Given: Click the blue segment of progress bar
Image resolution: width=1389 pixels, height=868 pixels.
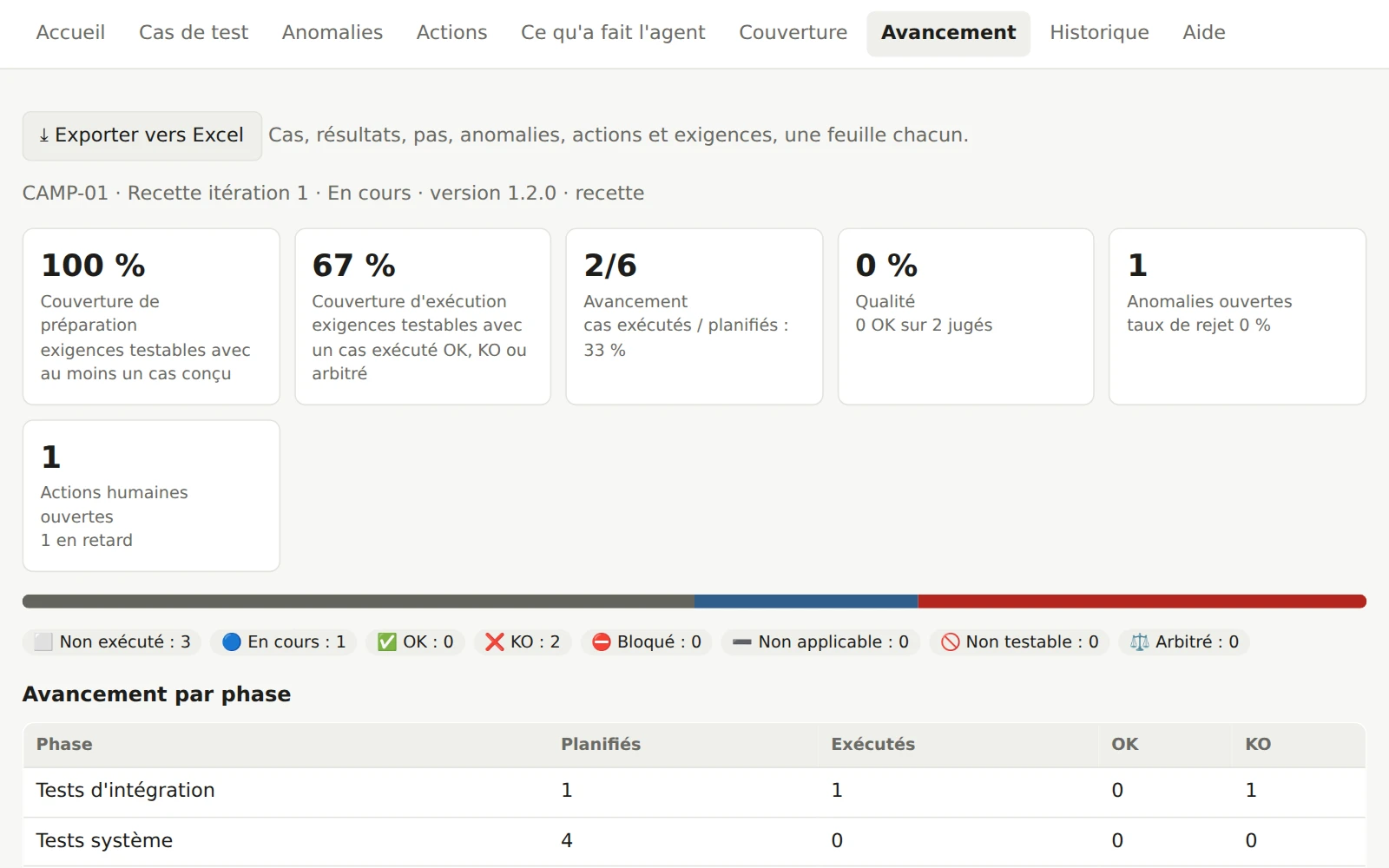Looking at the screenshot, I should (x=806, y=602).
